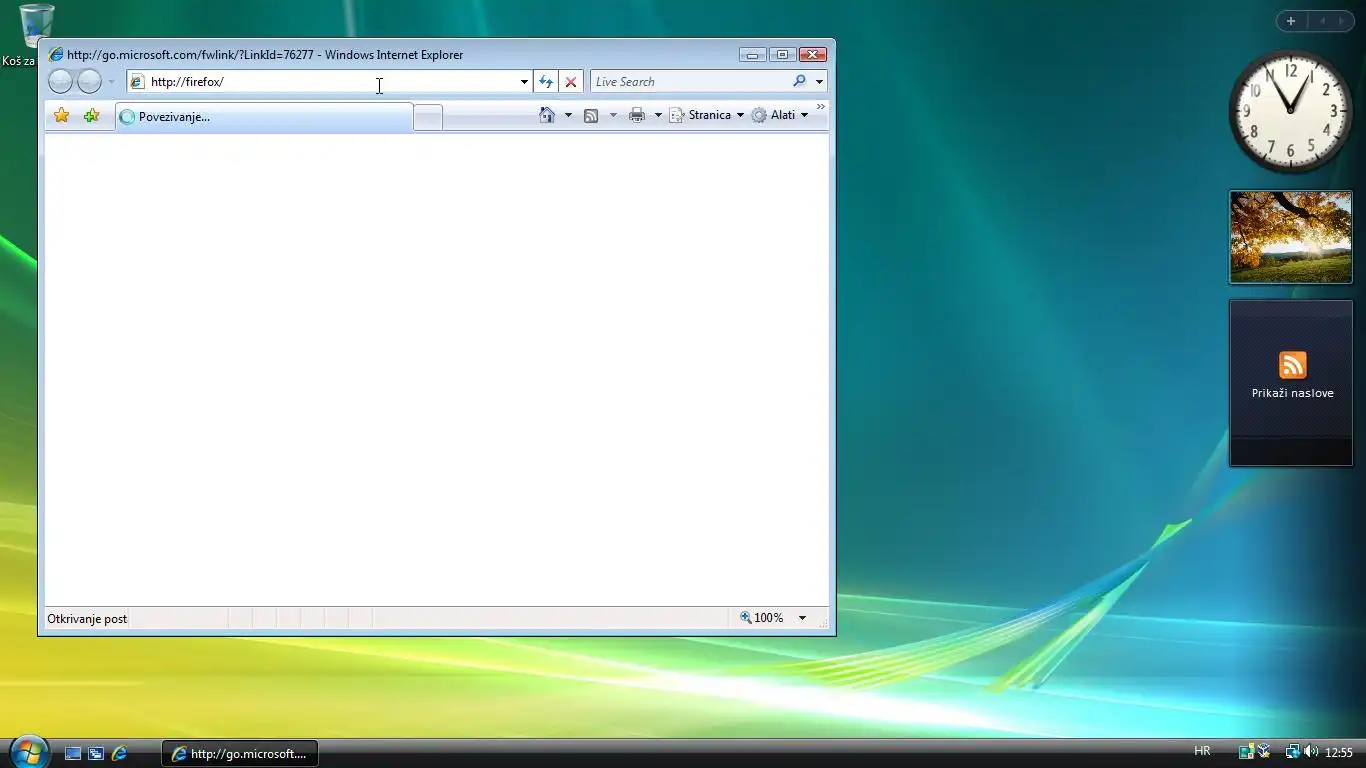The height and width of the screenshot is (768, 1366).
Task: Click the Home page icon
Action: tap(546, 115)
